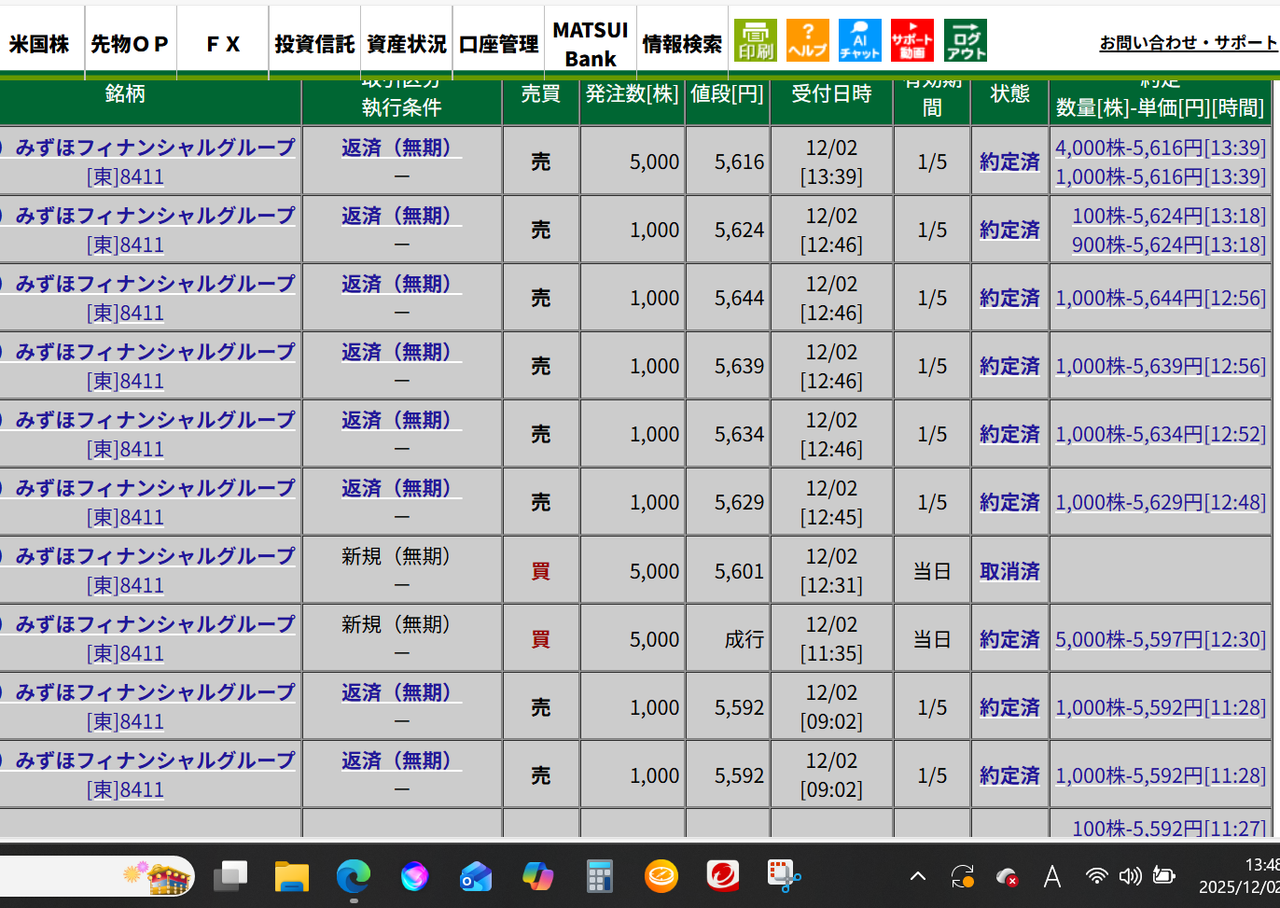Image resolution: width=1280 pixels, height=908 pixels.
Task: Open Microsoft Edge from the taskbar
Action: 353,877
